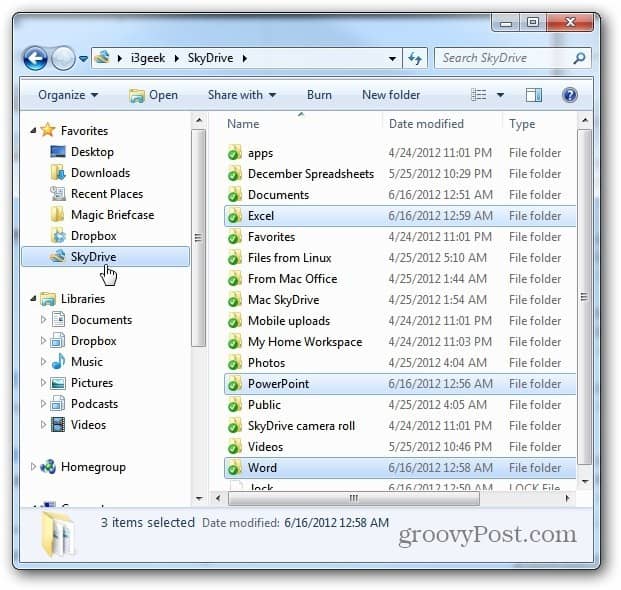The width and height of the screenshot is (621, 590).
Task: Select From Mac Office folder
Action: [292, 279]
